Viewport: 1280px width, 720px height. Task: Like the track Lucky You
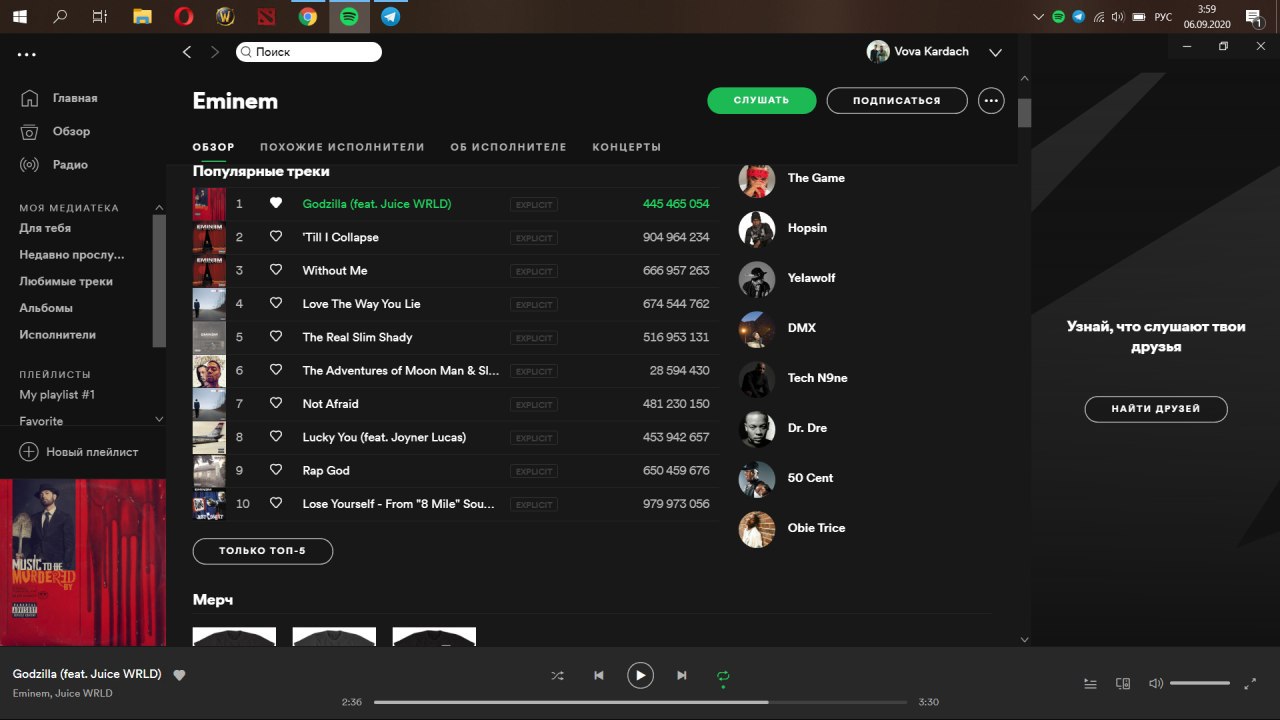276,437
